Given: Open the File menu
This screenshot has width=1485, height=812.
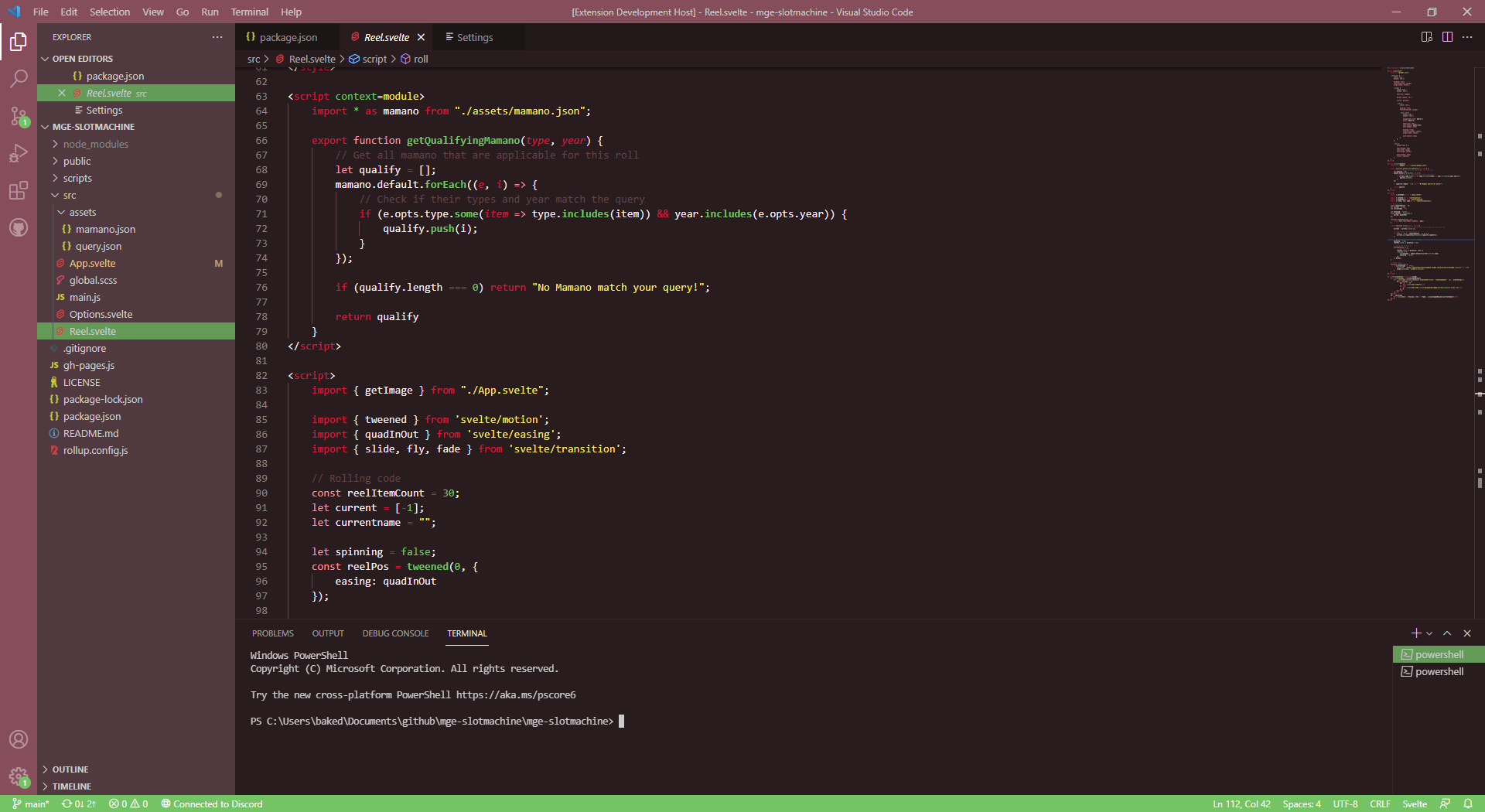Looking at the screenshot, I should 41,12.
